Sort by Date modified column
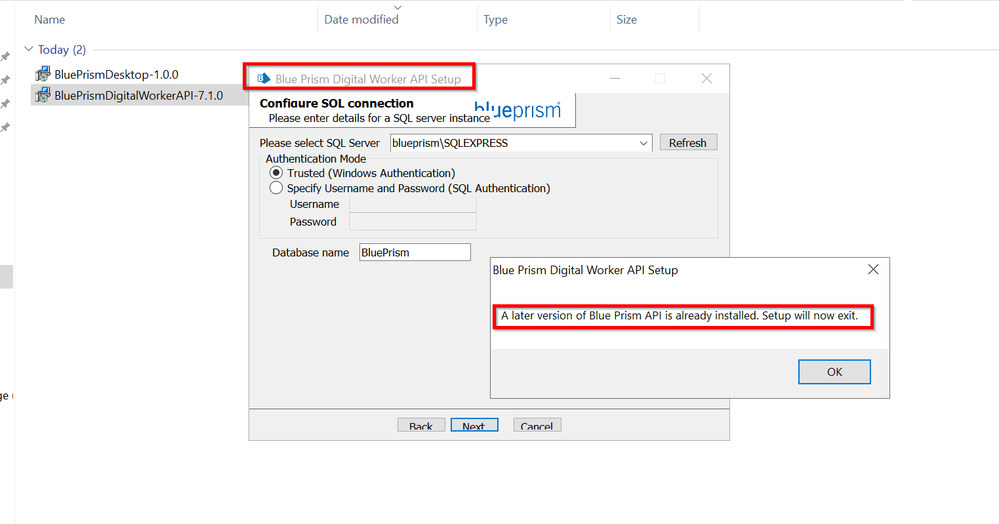This screenshot has width=999, height=524. (x=361, y=20)
